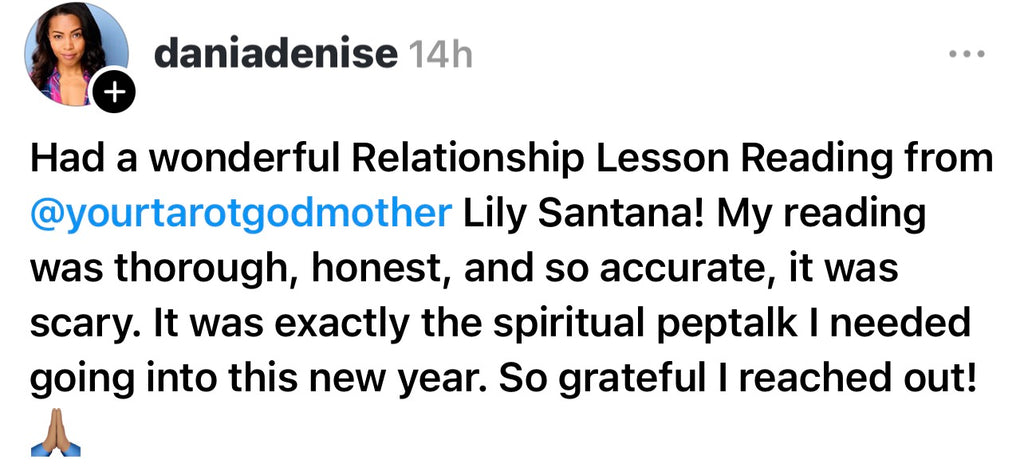This screenshot has width=1024, height=471.
Task: Open the @yourtarotgodmother mention link
Action: [243, 215]
